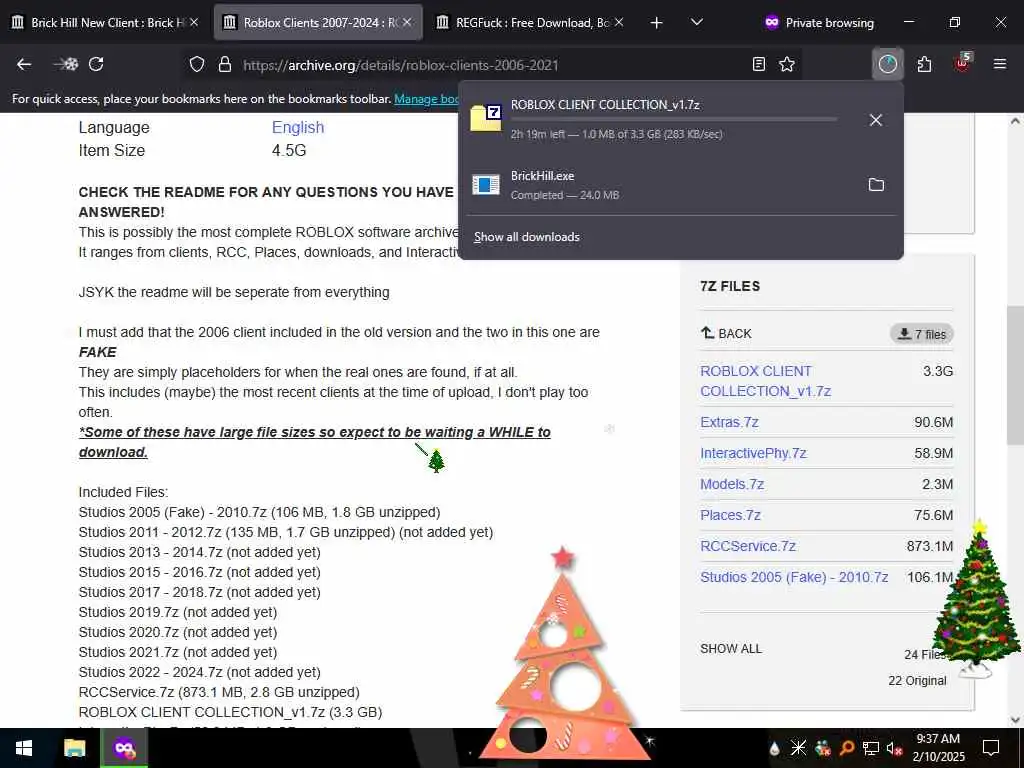Click the scrollbar up arrow
Viewport: 1024px width, 768px height.
(1015, 121)
